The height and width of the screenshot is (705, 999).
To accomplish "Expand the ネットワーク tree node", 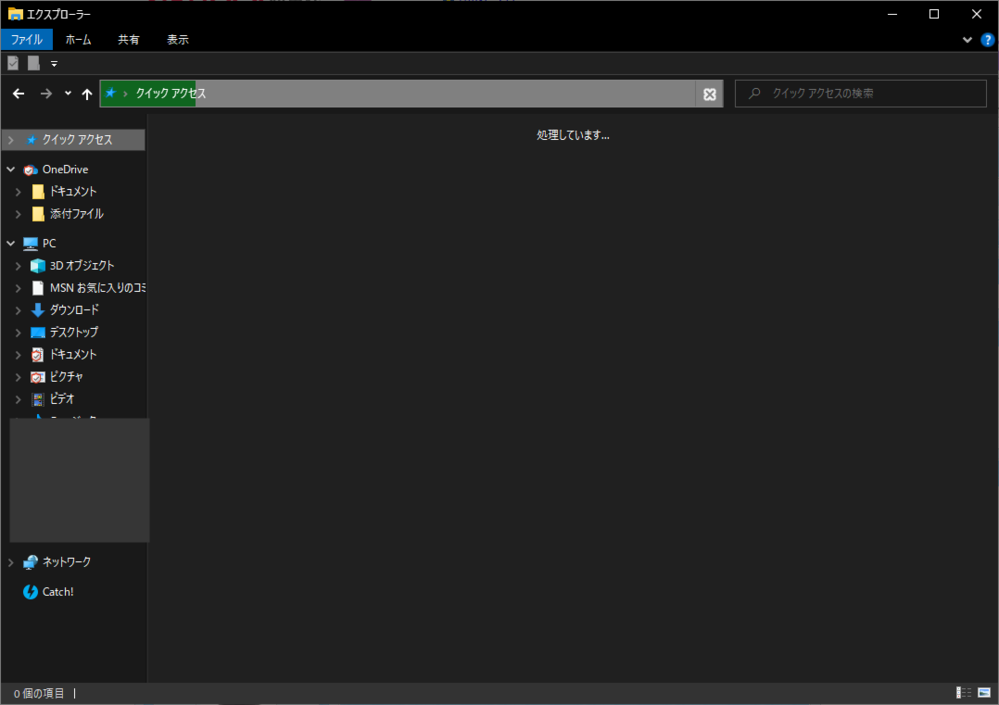I will click(x=11, y=562).
